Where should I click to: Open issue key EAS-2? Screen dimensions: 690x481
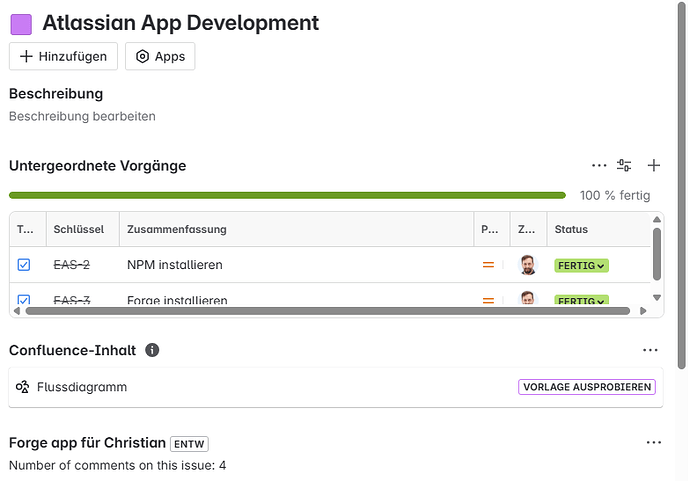(x=72, y=265)
